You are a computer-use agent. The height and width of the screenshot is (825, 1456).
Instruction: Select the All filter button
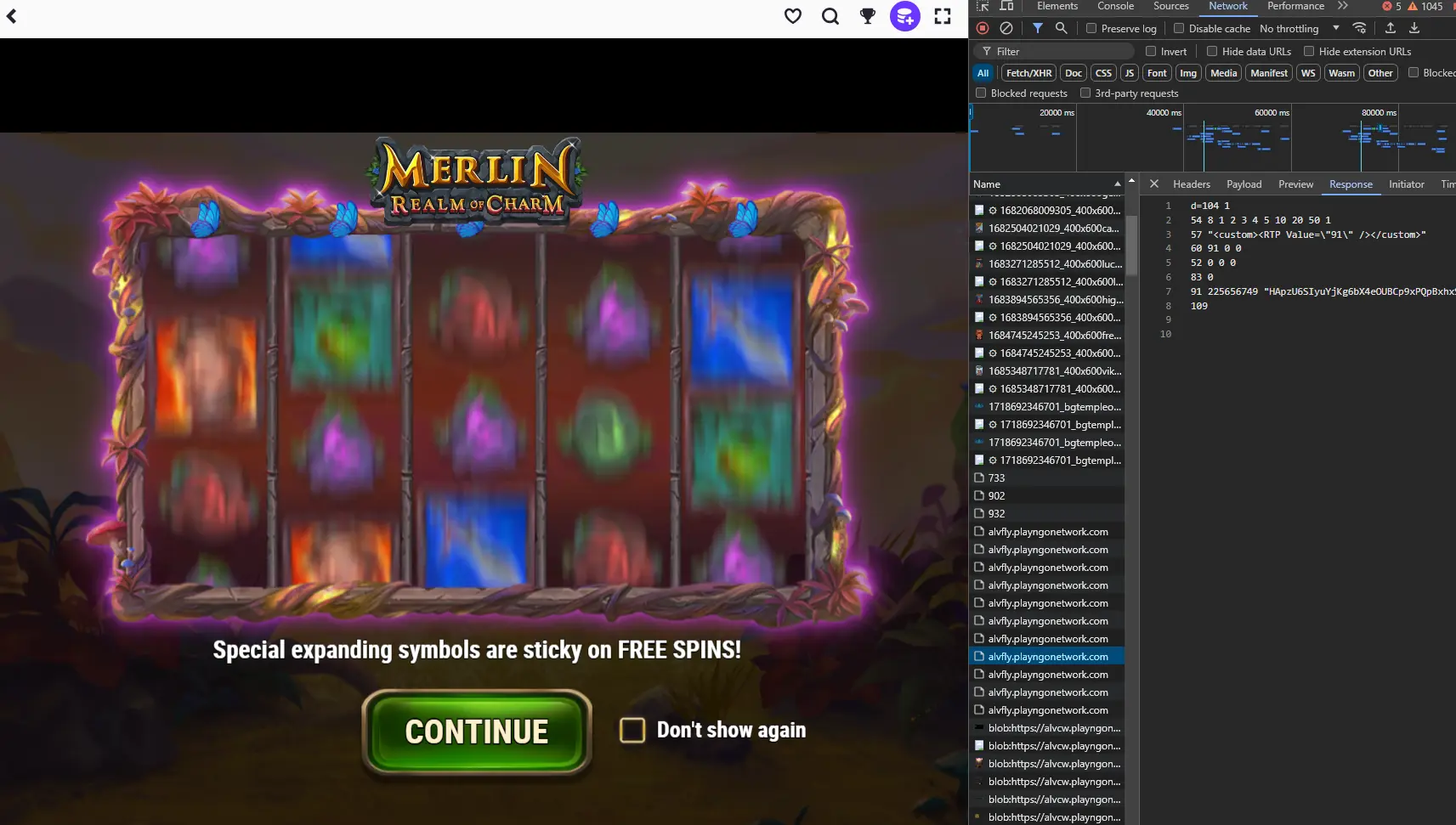tap(983, 73)
